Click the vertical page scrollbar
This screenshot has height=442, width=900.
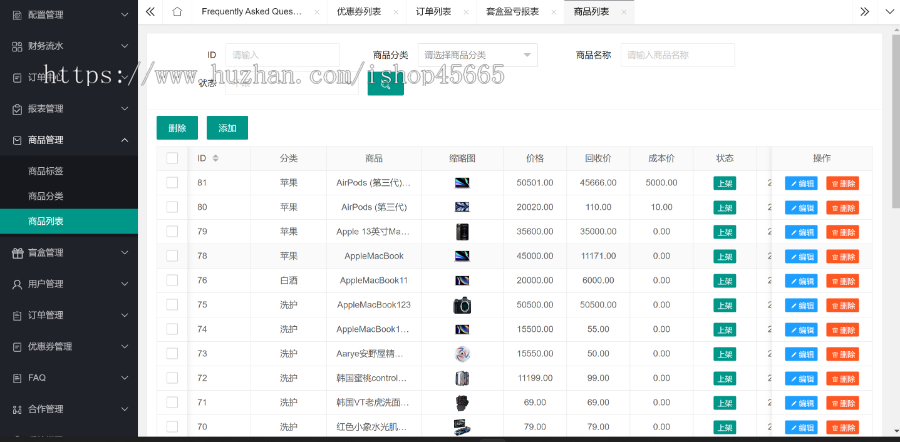click(895, 121)
